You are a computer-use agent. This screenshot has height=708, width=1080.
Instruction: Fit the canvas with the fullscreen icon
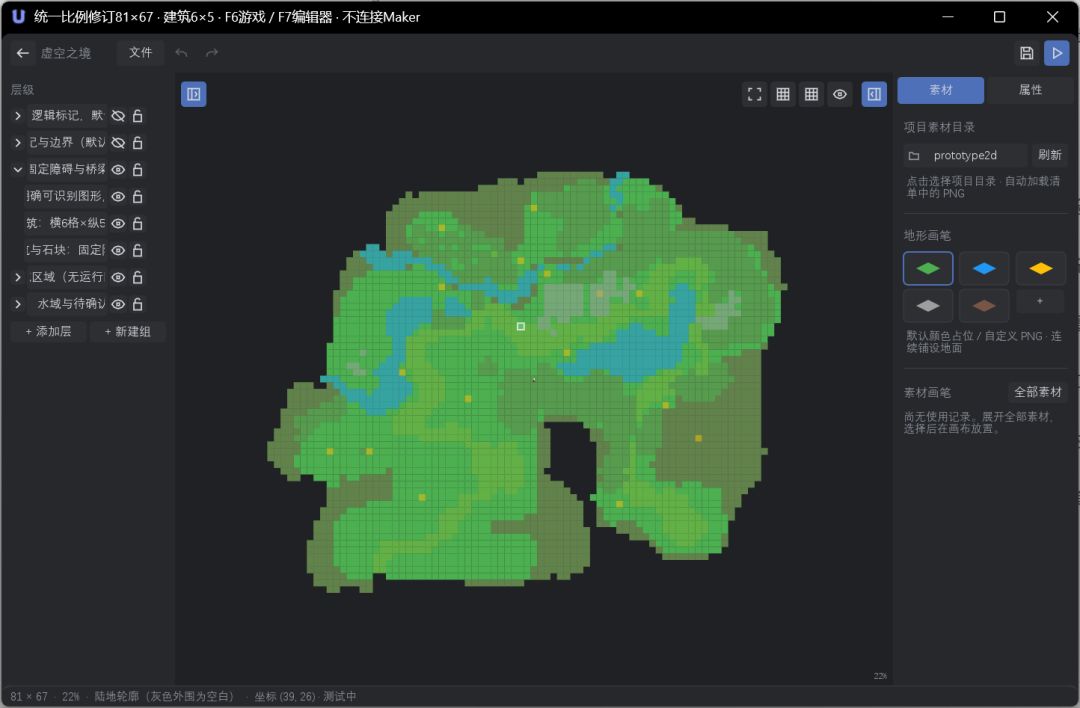(x=755, y=94)
